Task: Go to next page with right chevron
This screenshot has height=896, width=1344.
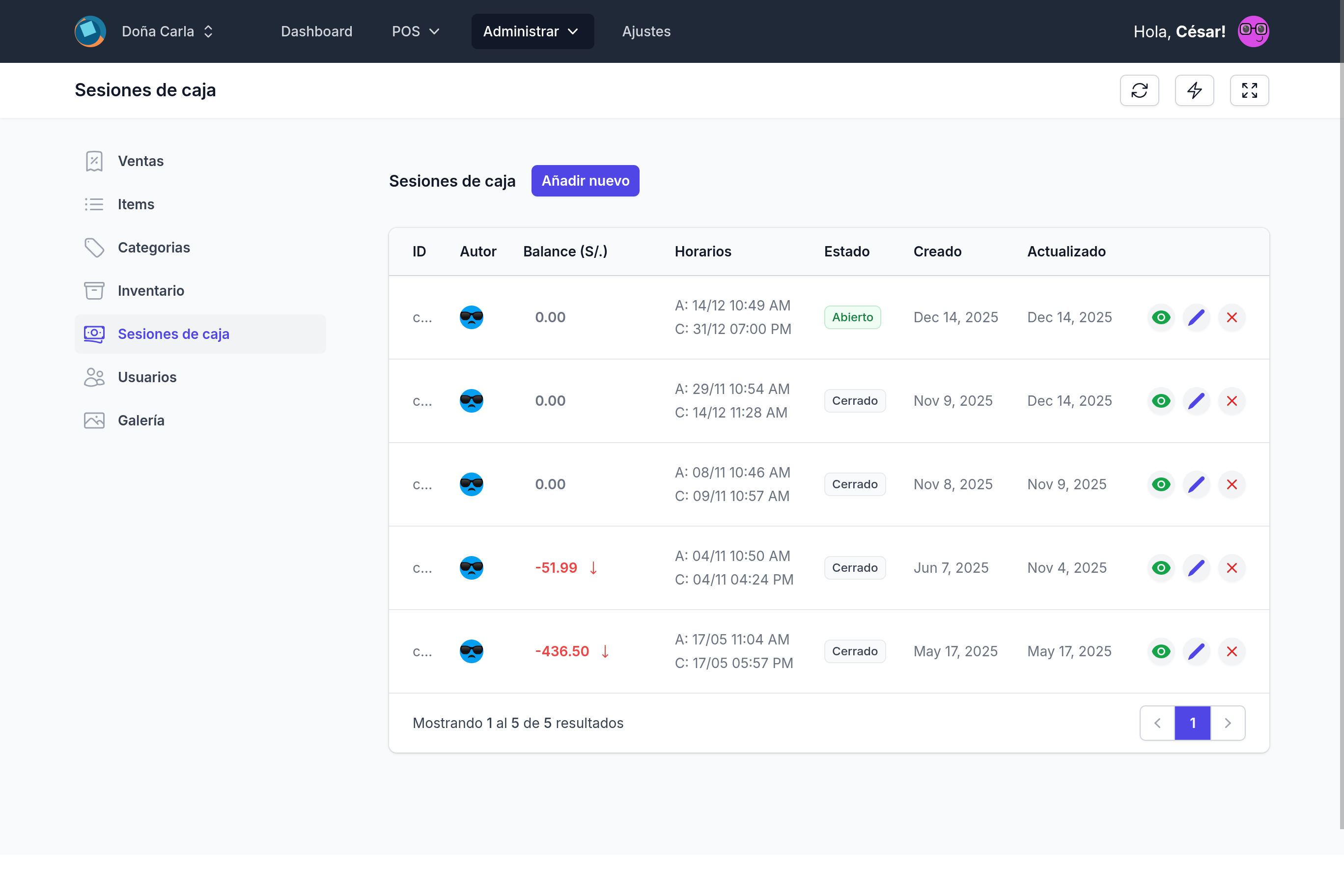Action: point(1228,723)
